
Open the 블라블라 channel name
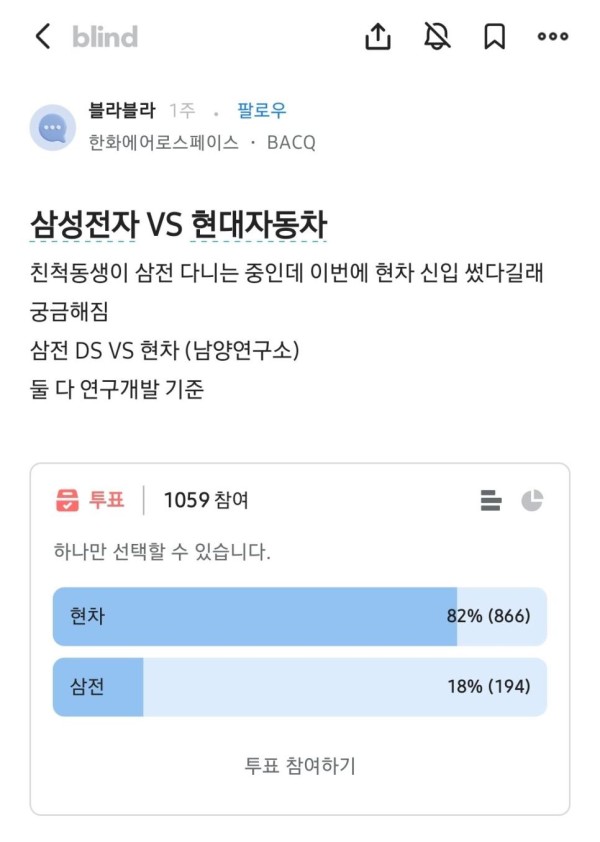122,110
